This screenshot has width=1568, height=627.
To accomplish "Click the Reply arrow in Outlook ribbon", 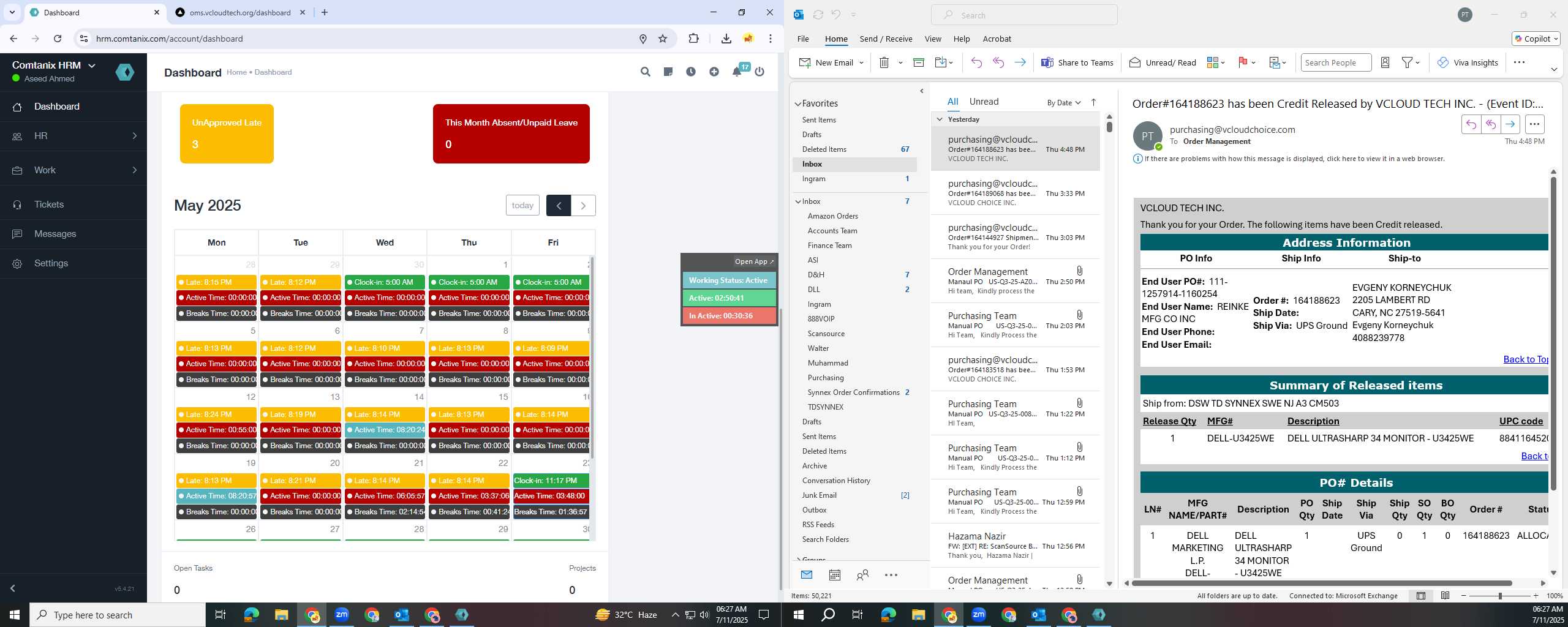I will click(x=976, y=62).
